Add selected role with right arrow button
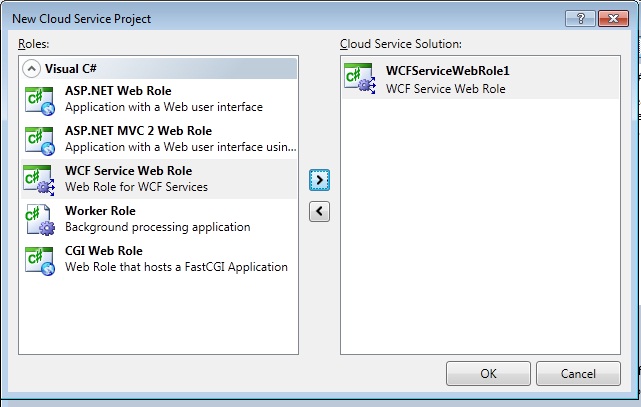 coord(319,180)
